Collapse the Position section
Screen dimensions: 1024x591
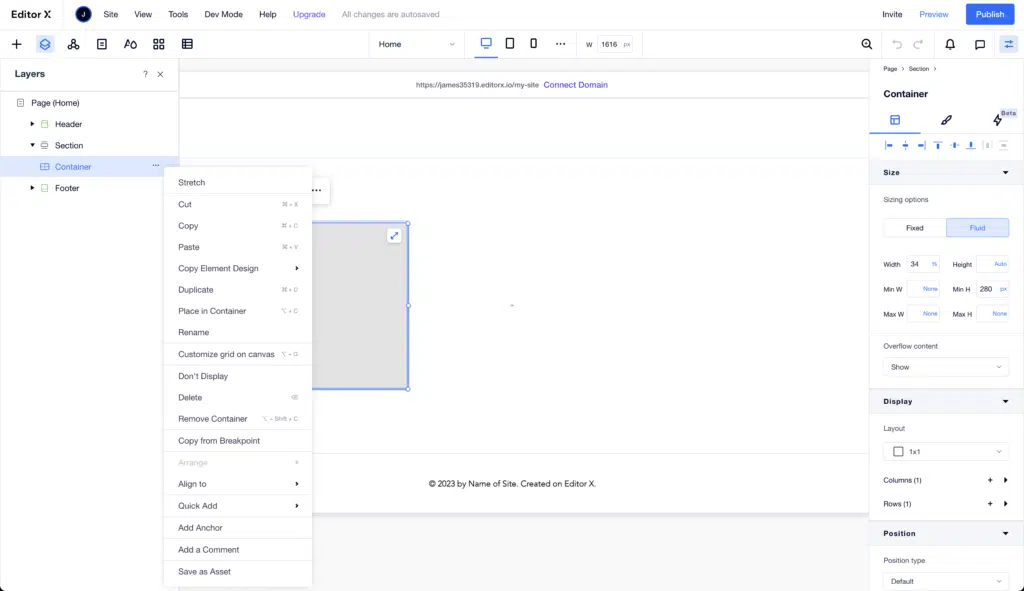1006,534
